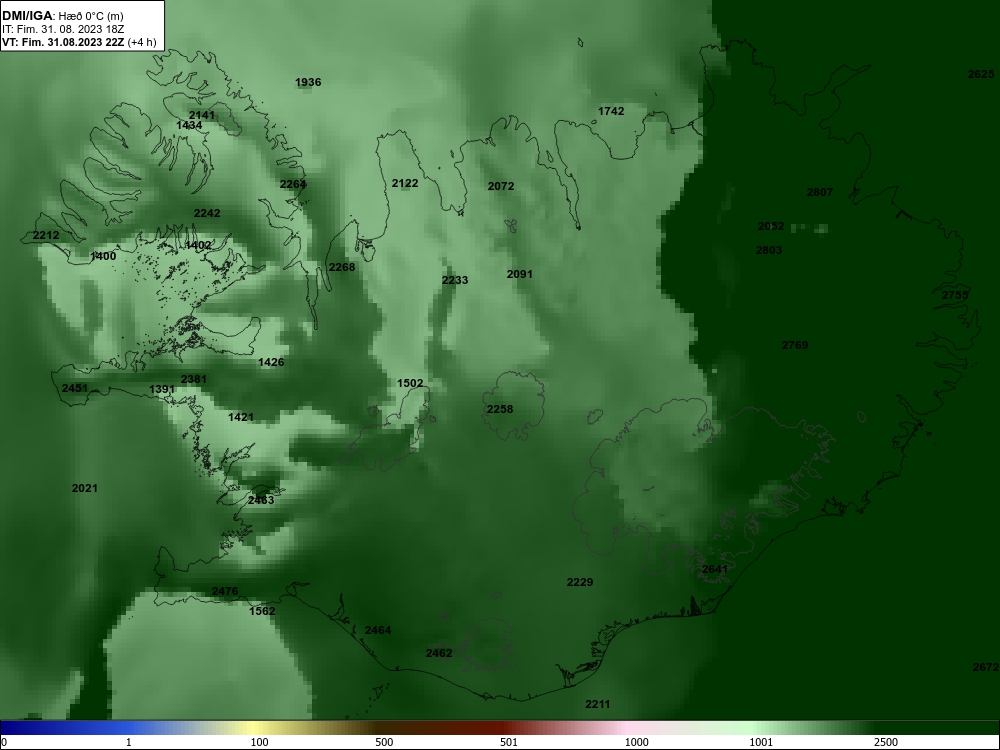Click the color scale label 1

(129, 742)
